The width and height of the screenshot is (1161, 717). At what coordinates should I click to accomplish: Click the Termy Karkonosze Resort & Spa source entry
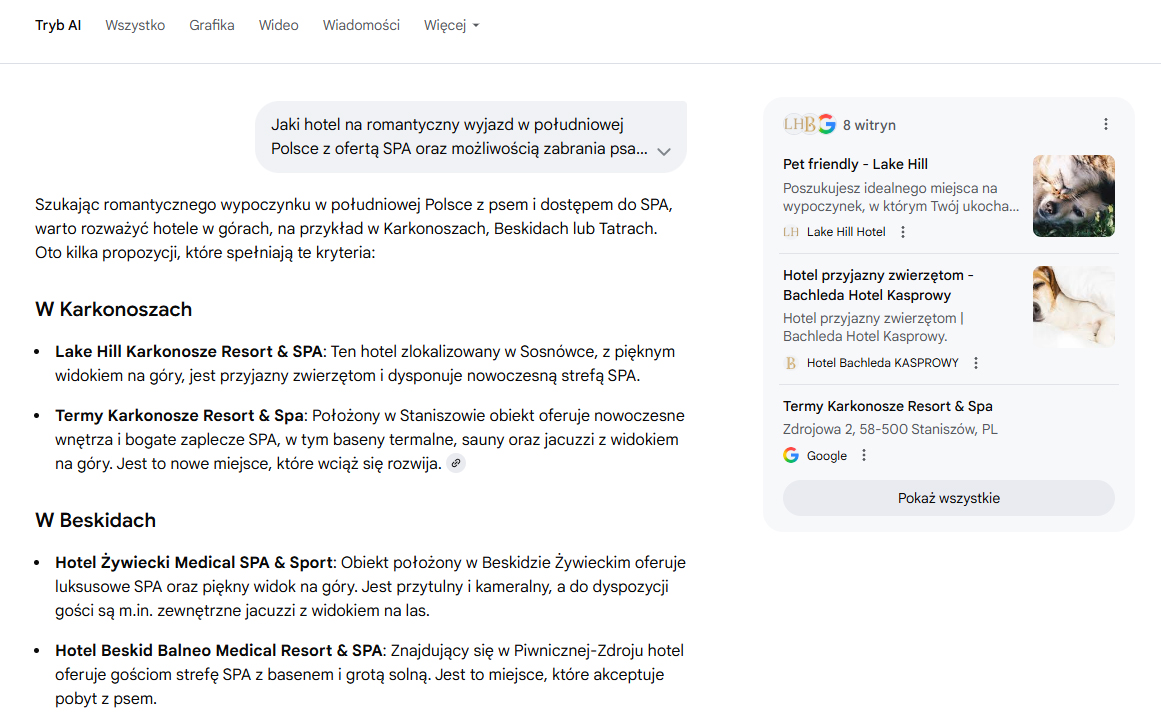[x=887, y=406]
